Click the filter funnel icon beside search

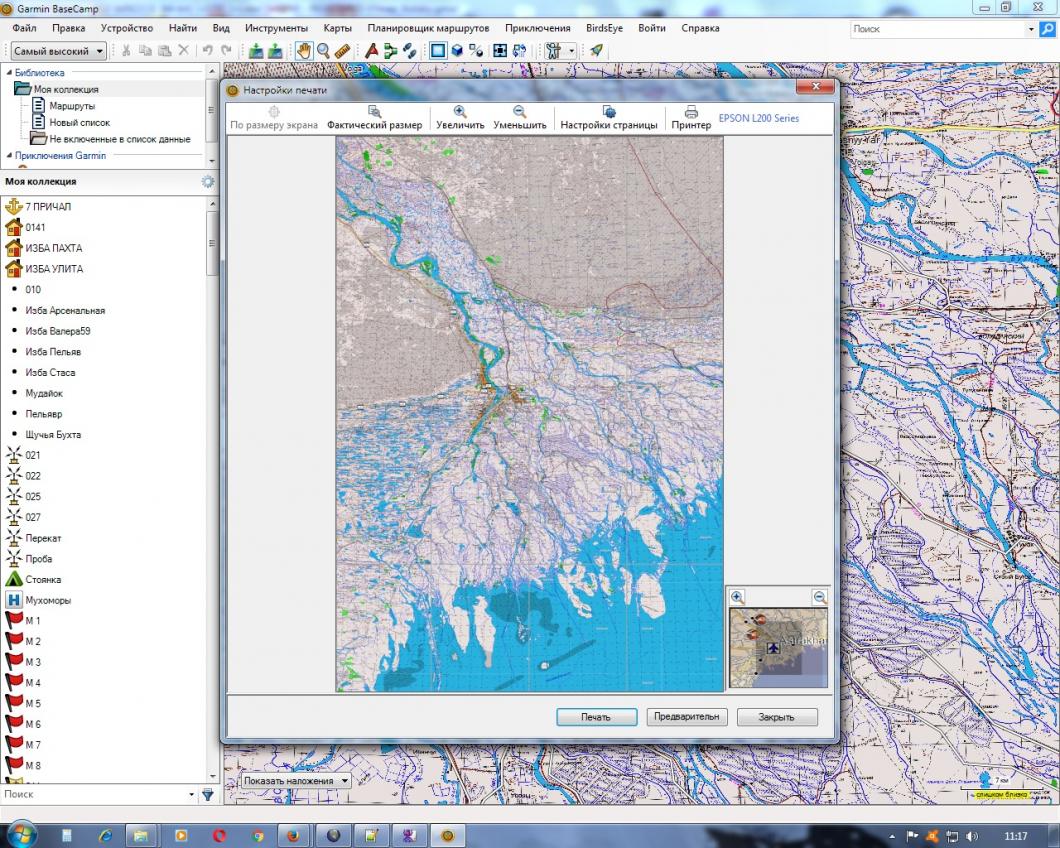tap(207, 794)
